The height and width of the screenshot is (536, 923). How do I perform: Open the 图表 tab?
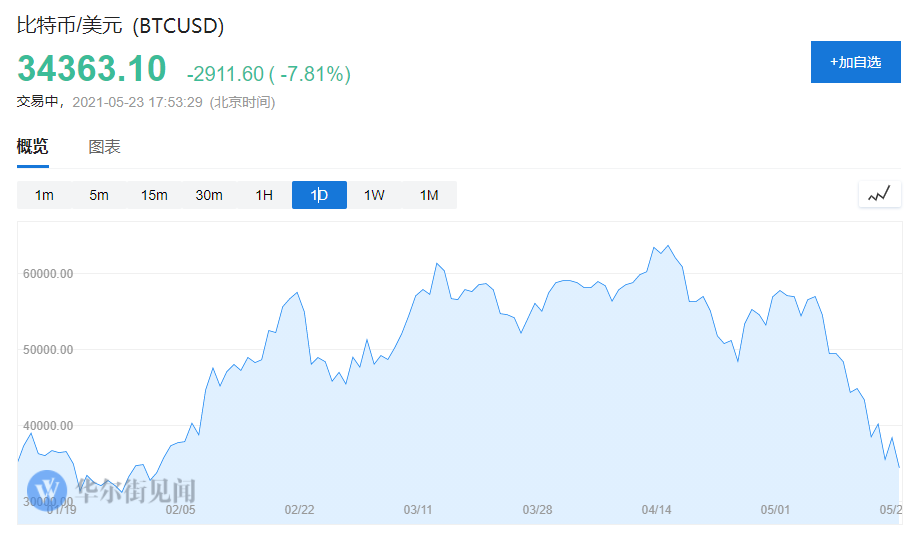[x=104, y=147]
